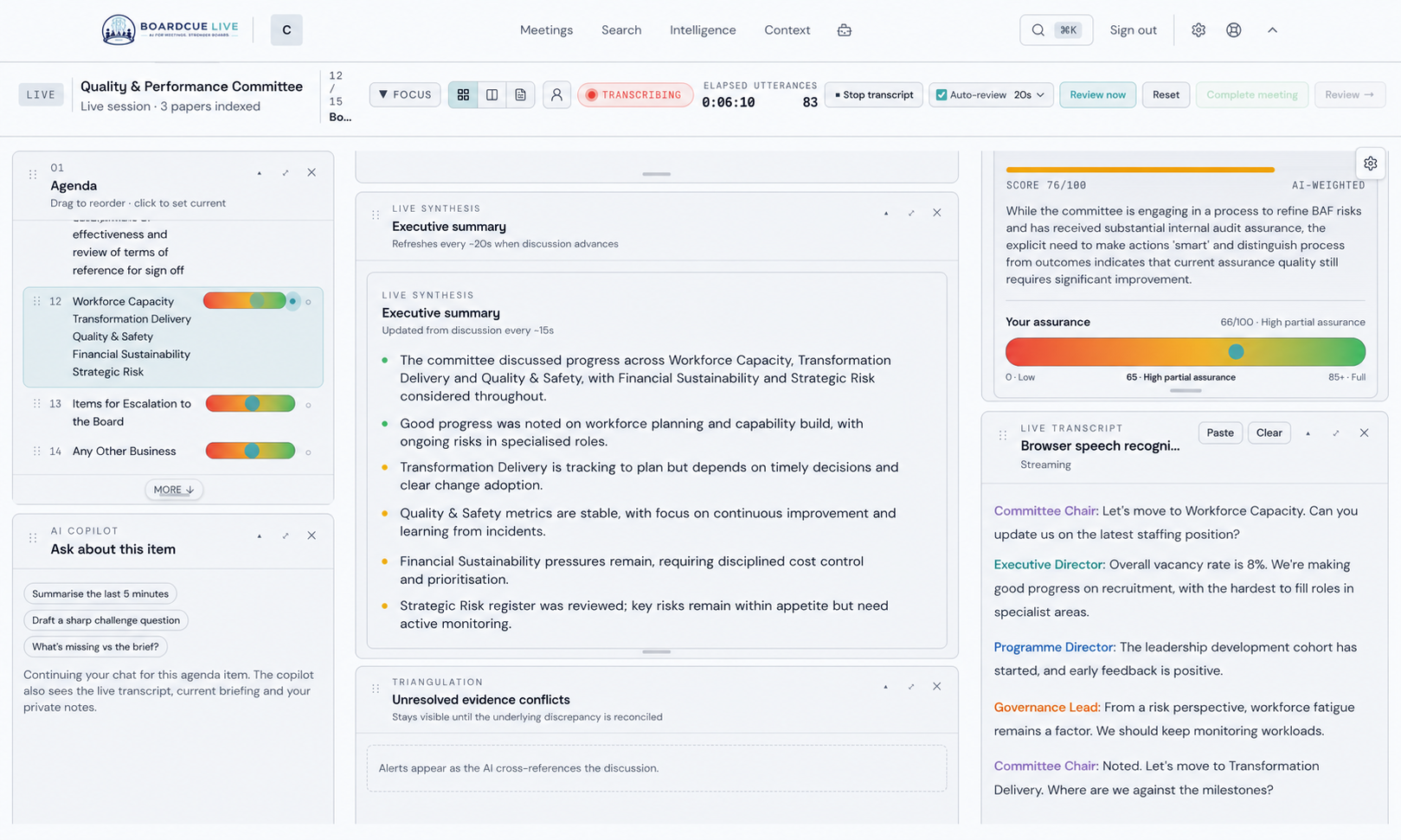
Task: Expand agenda list with MORE button
Action: point(174,490)
